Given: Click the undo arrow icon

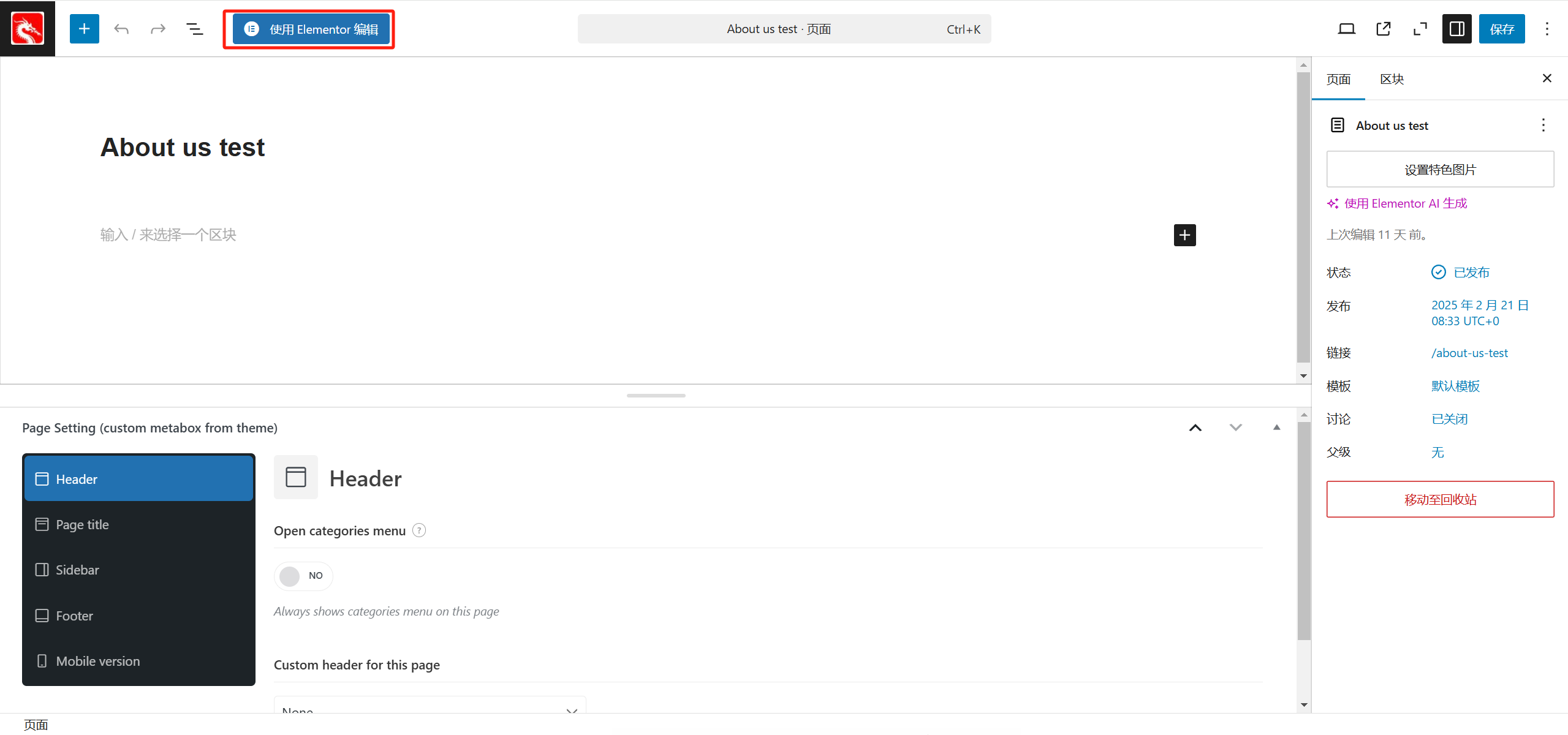Looking at the screenshot, I should pos(121,29).
